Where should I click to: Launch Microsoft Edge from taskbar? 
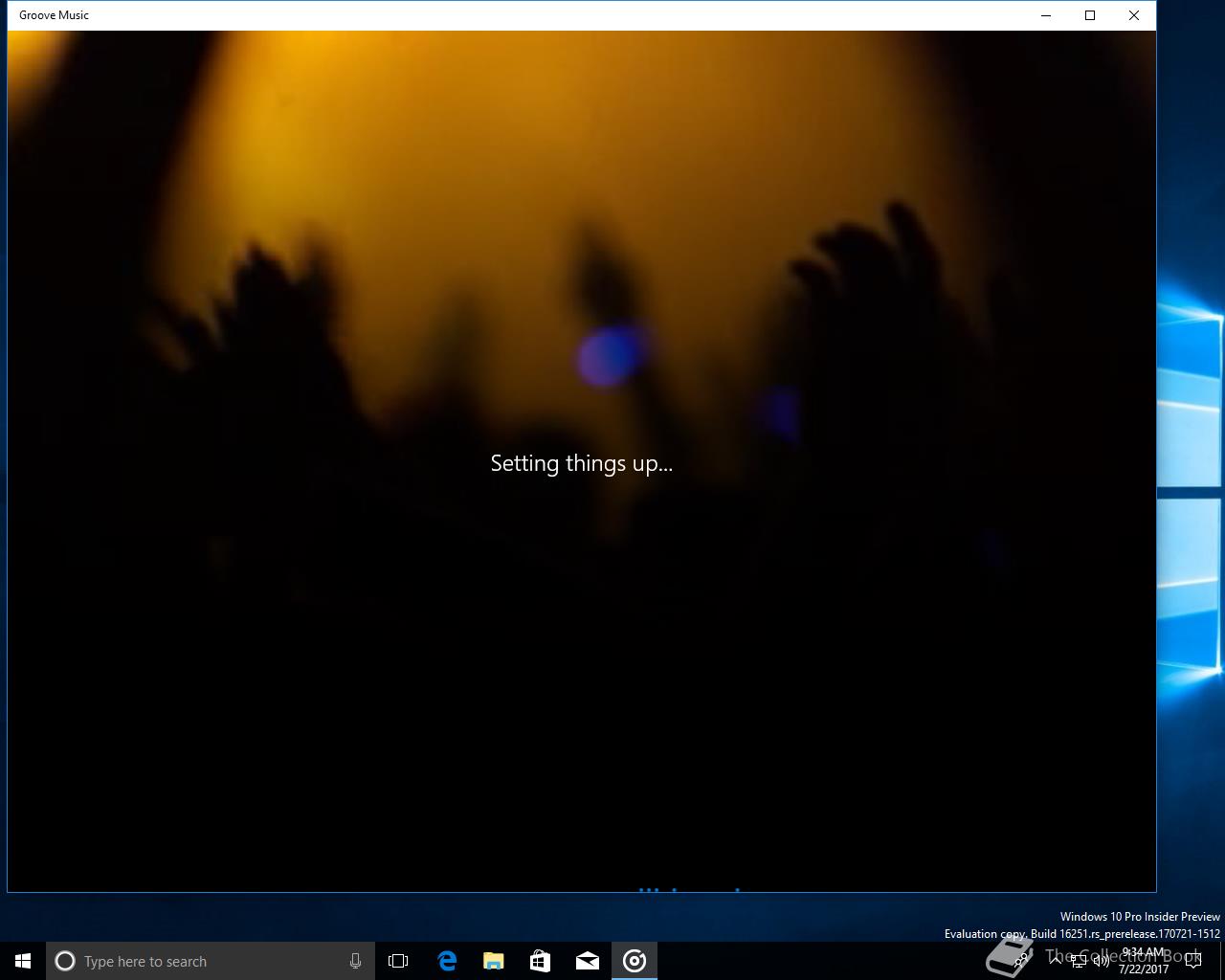click(x=446, y=961)
